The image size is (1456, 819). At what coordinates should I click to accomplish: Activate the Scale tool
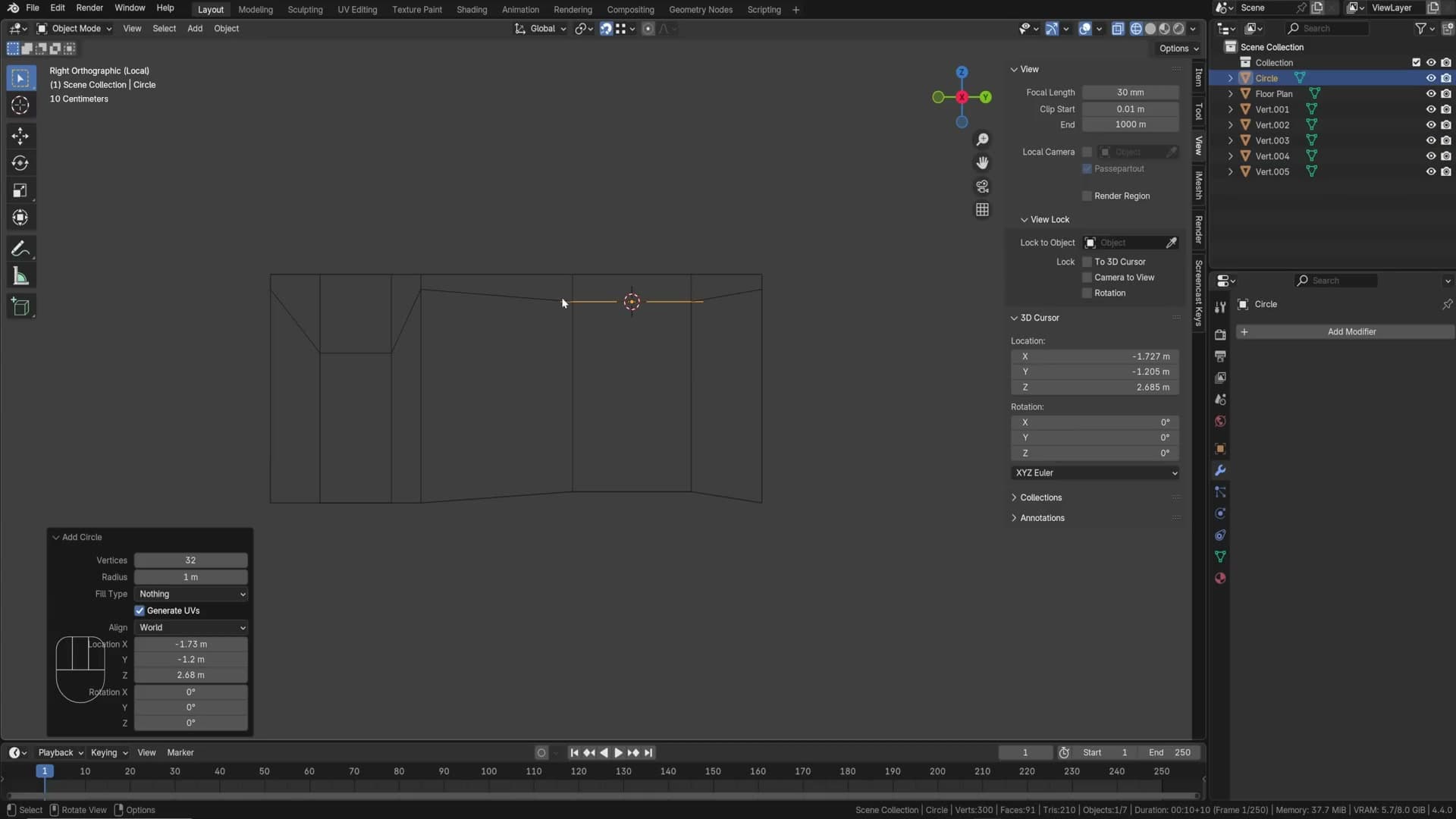(20, 190)
